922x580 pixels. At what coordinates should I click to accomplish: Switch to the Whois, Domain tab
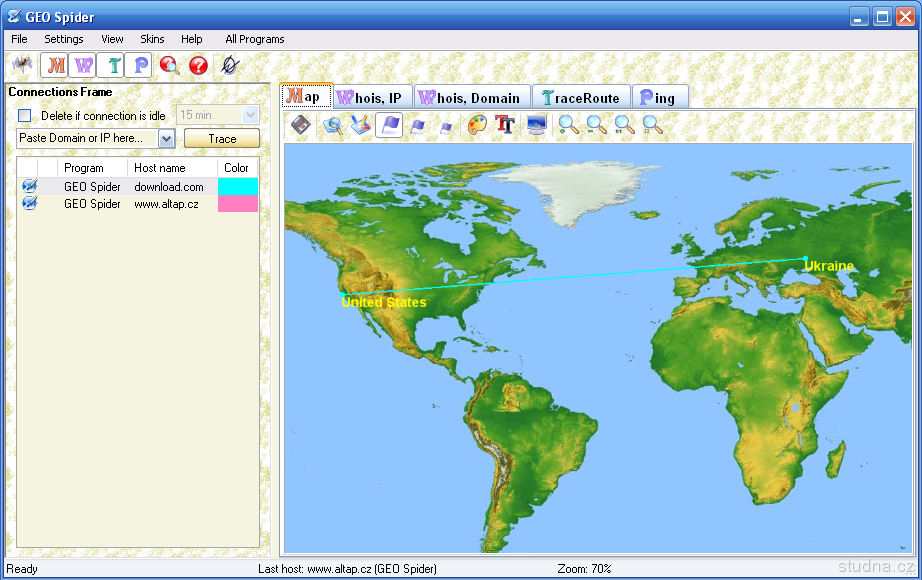[x=471, y=97]
